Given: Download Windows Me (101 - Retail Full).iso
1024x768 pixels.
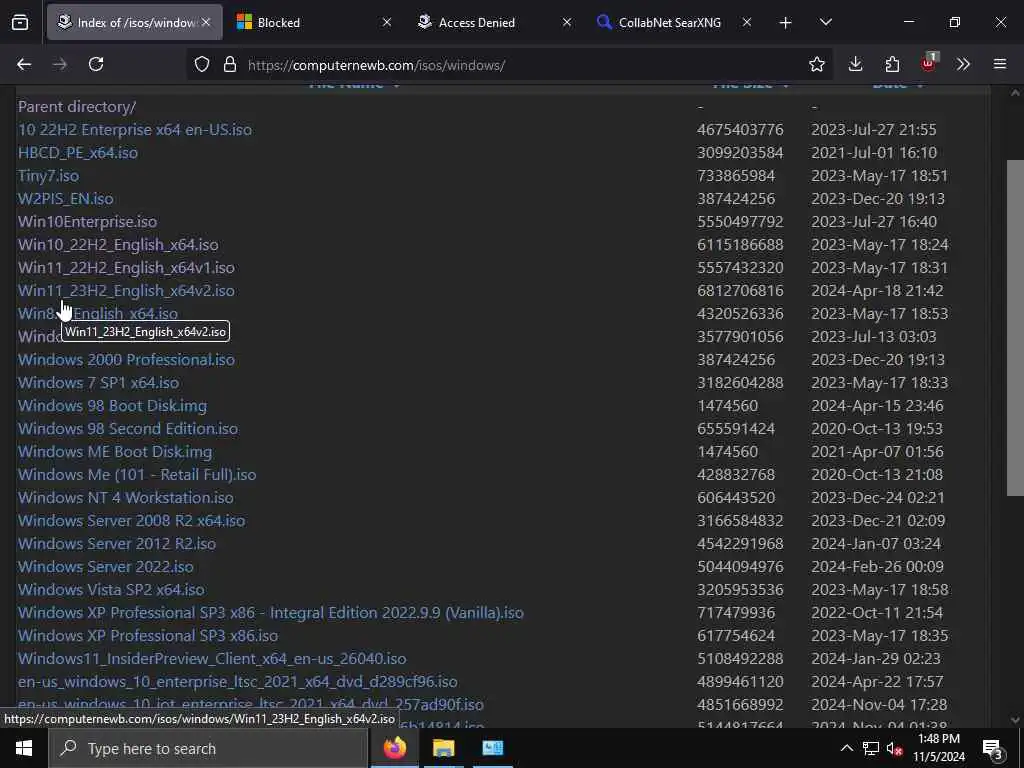Looking at the screenshot, I should point(137,474).
